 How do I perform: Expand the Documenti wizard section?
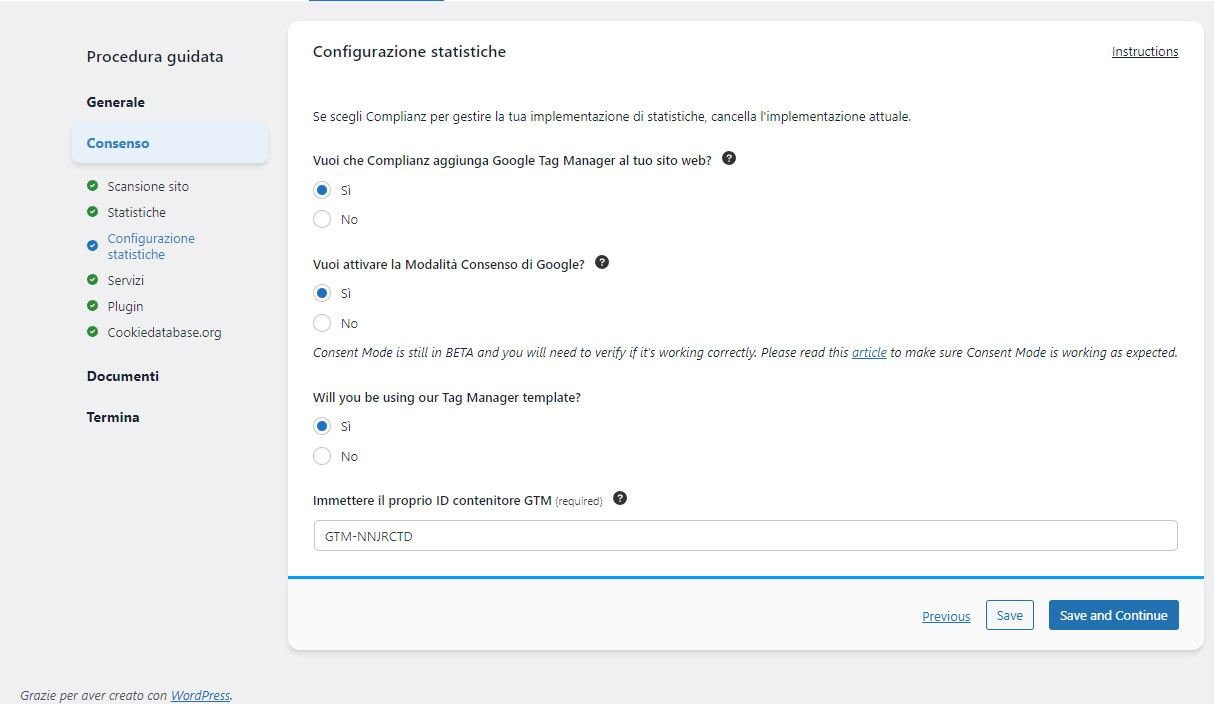(123, 376)
